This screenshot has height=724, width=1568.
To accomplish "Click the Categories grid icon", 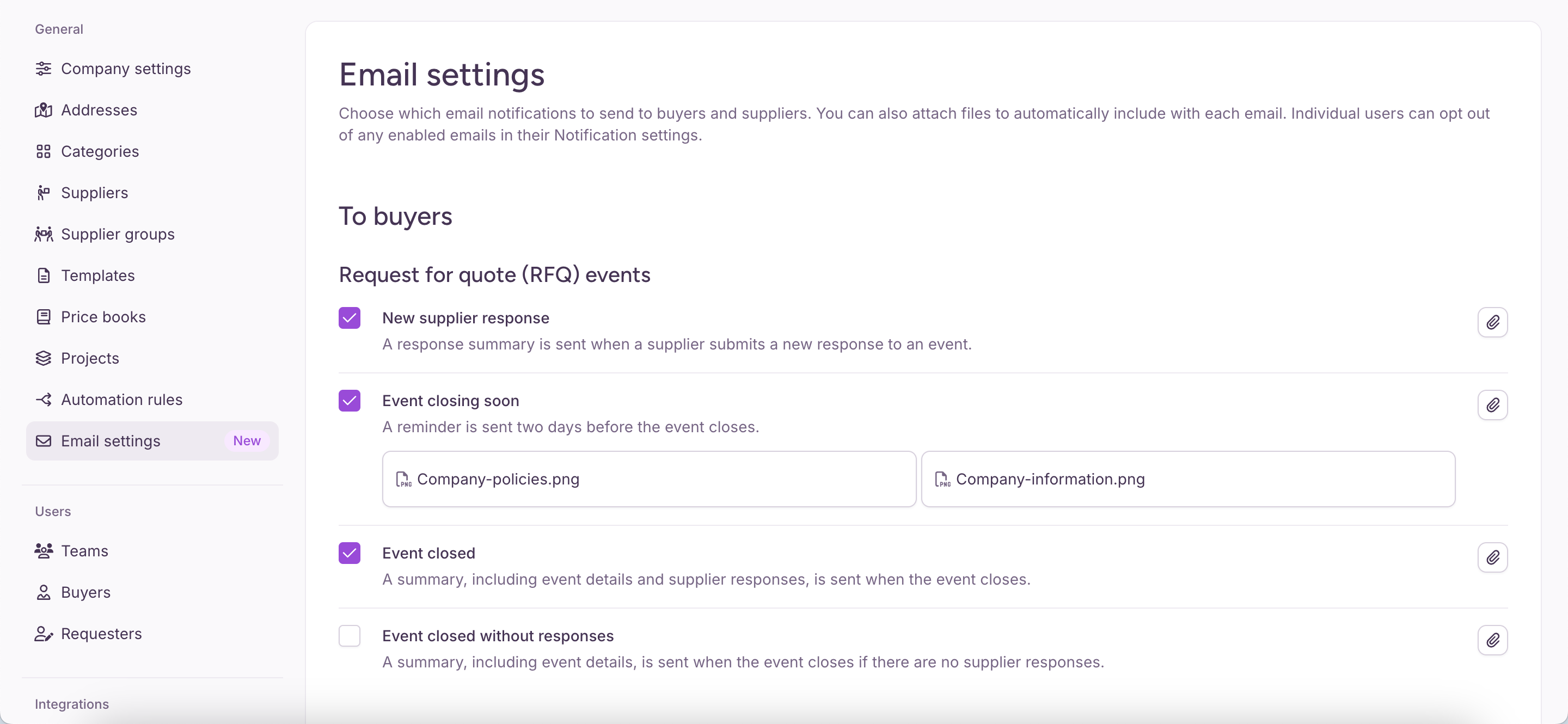I will coord(43,151).
